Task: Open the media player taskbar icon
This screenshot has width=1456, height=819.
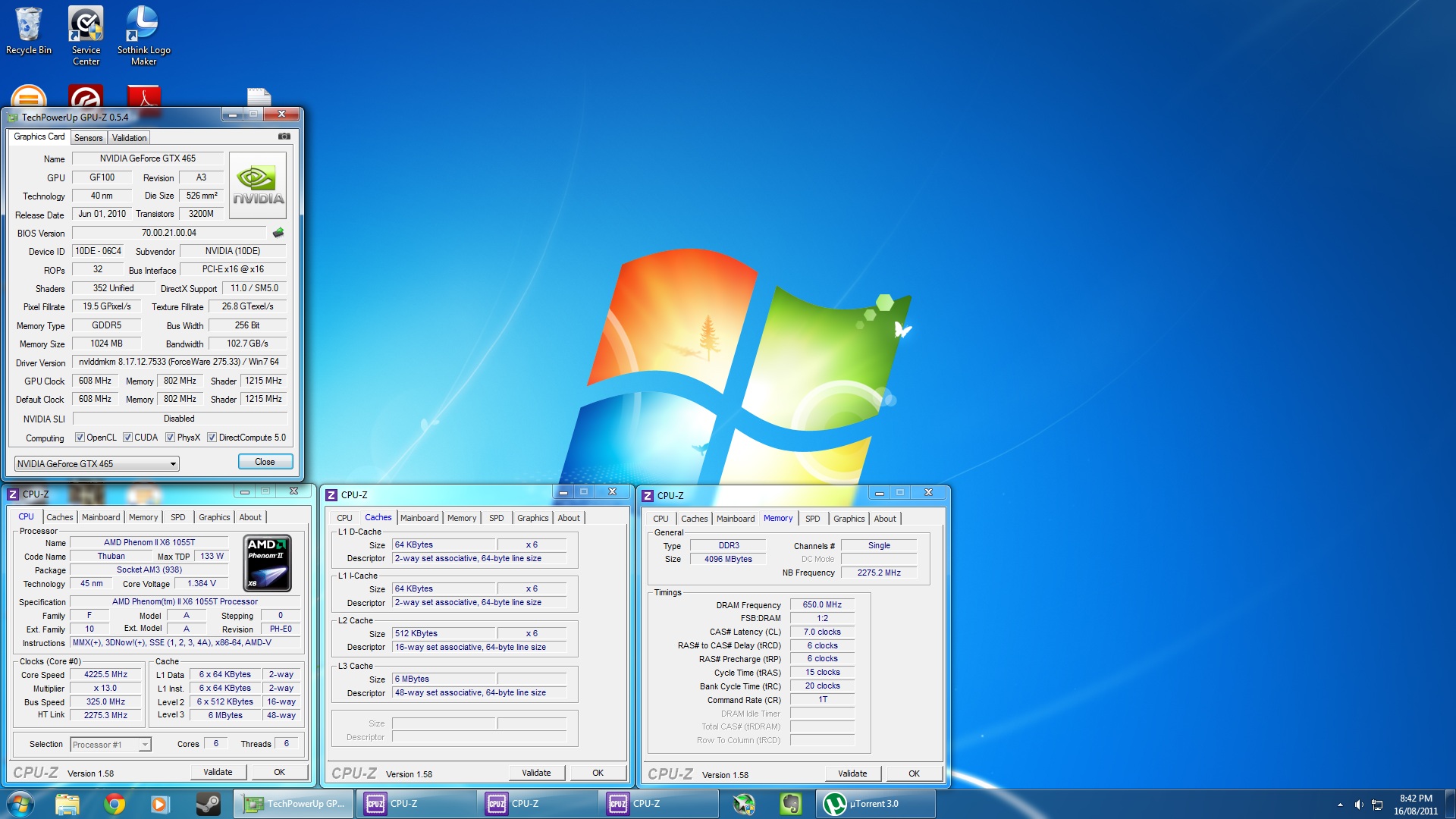Action: [x=159, y=804]
